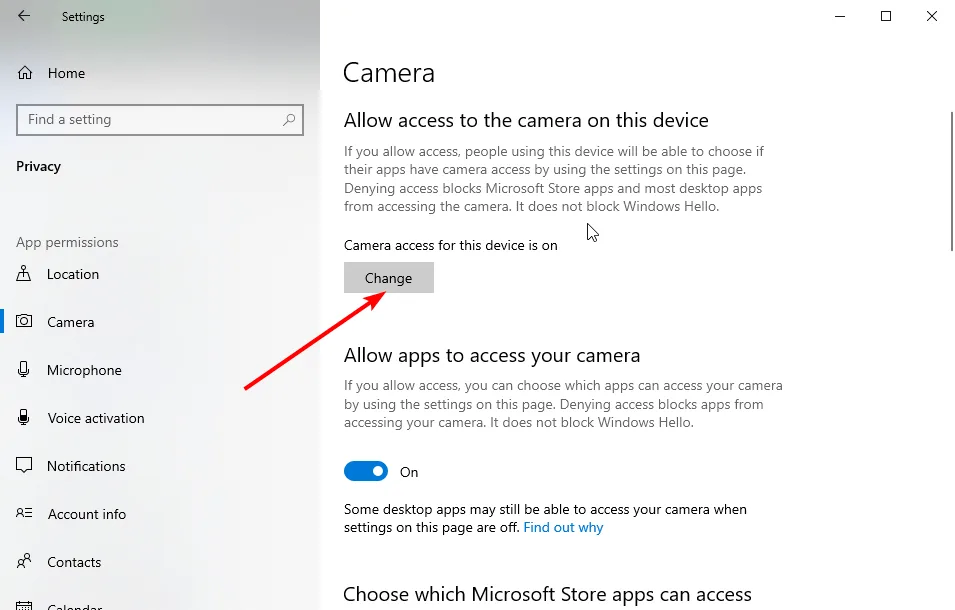Click the Home icon in sidebar

tap(25, 73)
